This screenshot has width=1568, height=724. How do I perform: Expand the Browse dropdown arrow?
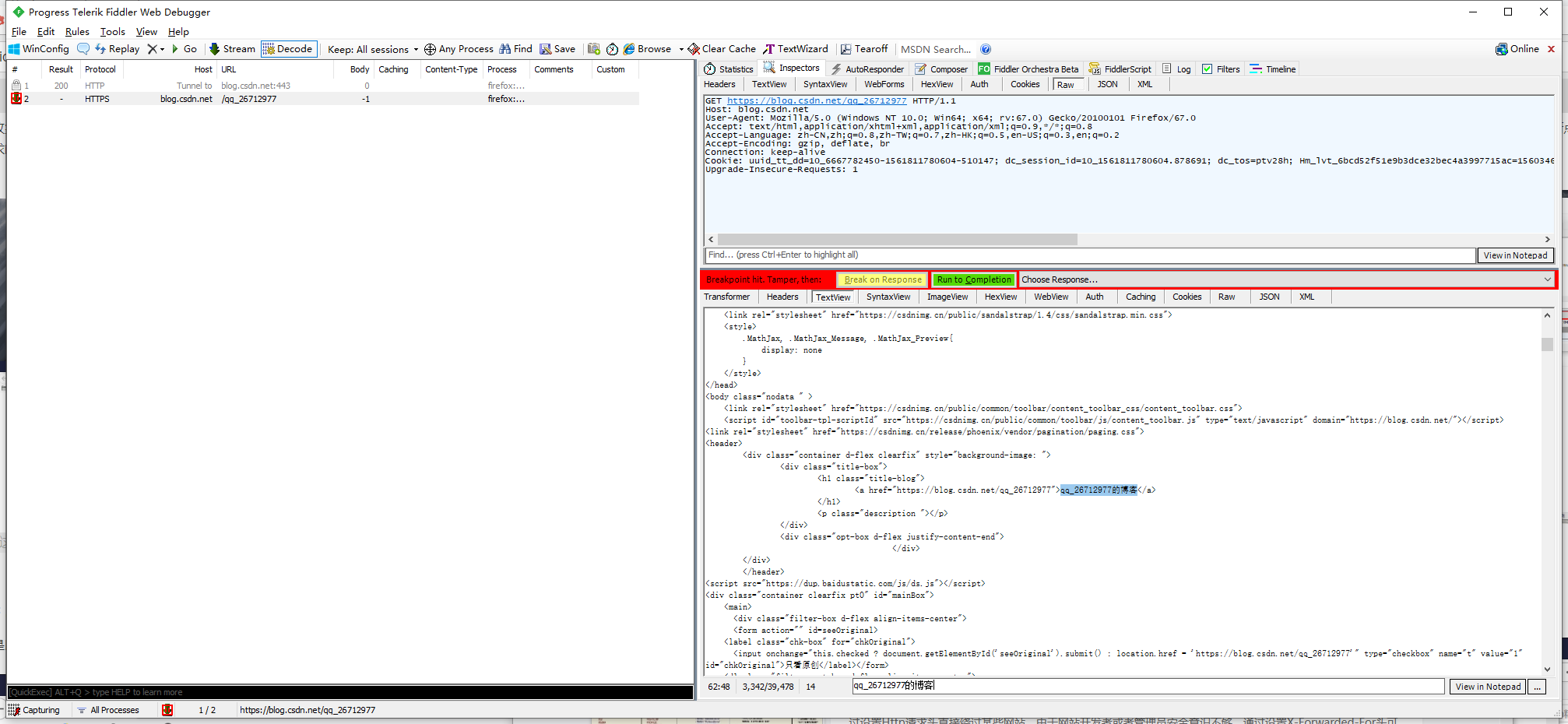point(681,49)
